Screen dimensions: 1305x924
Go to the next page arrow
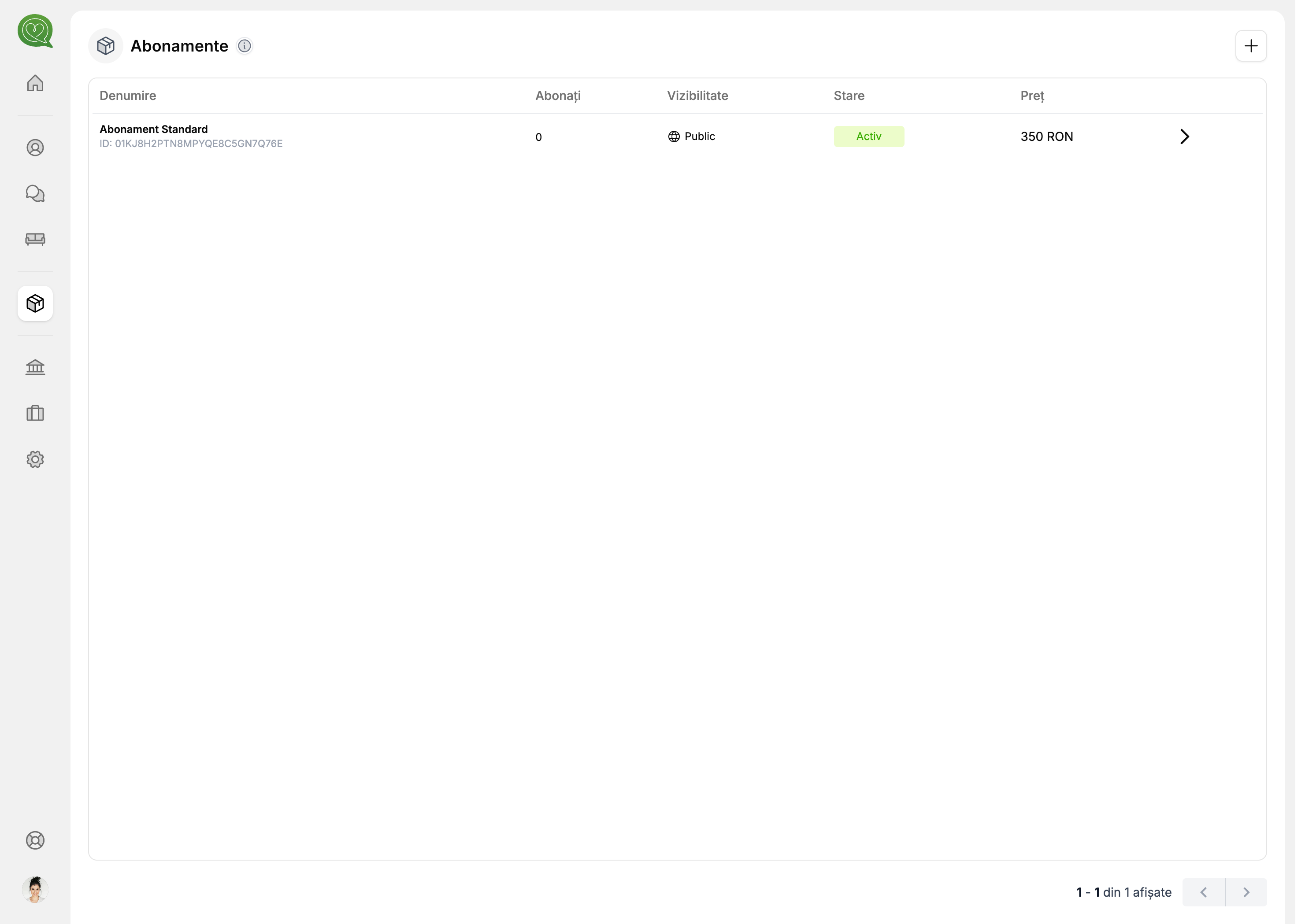(1246, 892)
